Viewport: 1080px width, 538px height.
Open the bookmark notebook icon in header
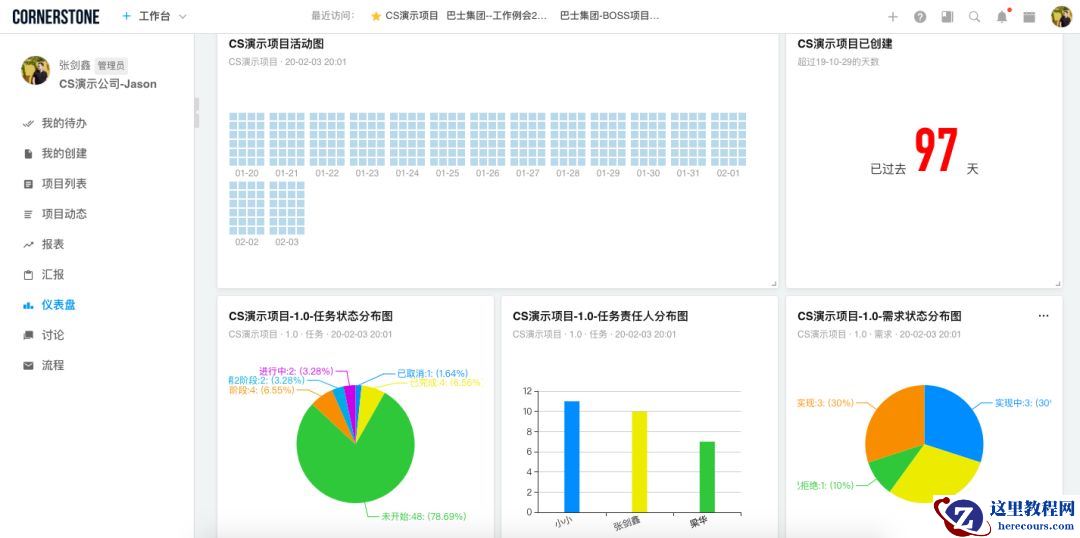pyautogui.click(x=947, y=17)
